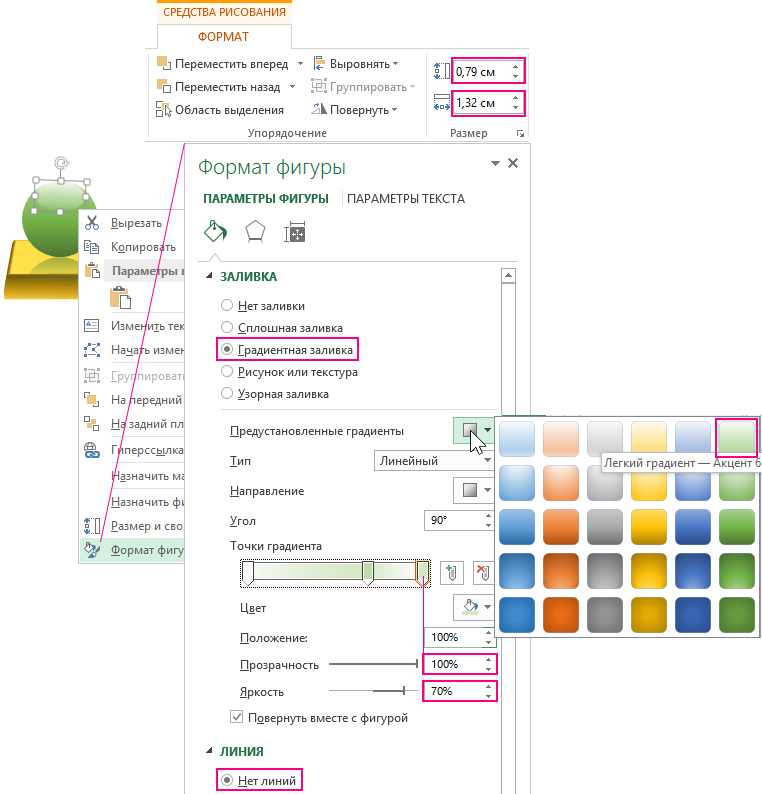This screenshot has width=762, height=794.
Task: Pick the top-right light green gradient swatch
Action: (x=737, y=437)
